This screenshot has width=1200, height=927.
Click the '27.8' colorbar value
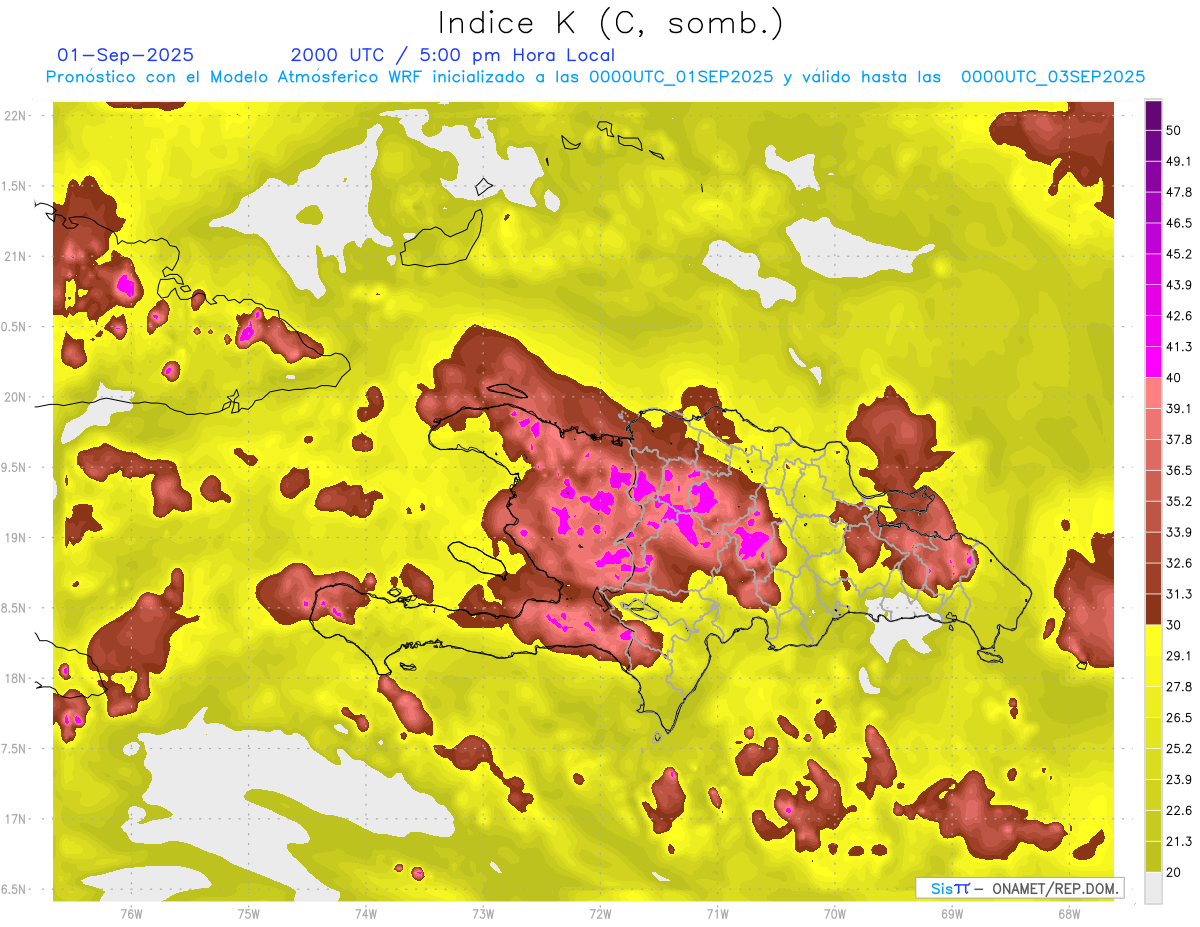pos(1179,687)
